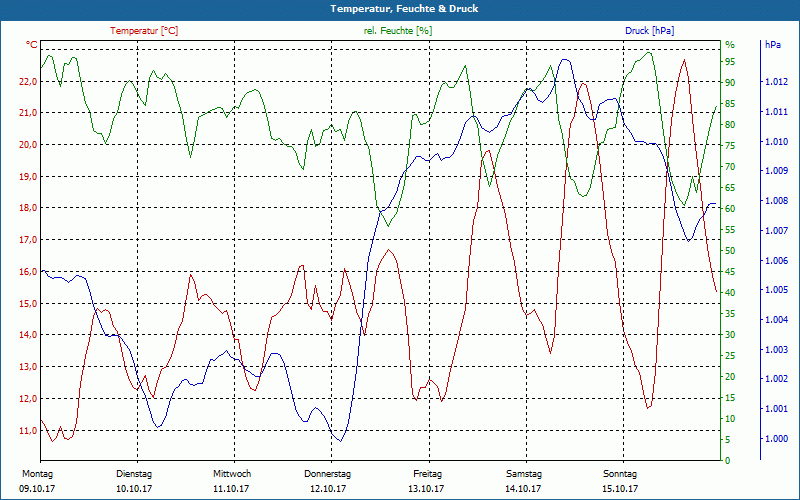Click humidity axis value '10'
800x500 pixels.
(x=730, y=419)
